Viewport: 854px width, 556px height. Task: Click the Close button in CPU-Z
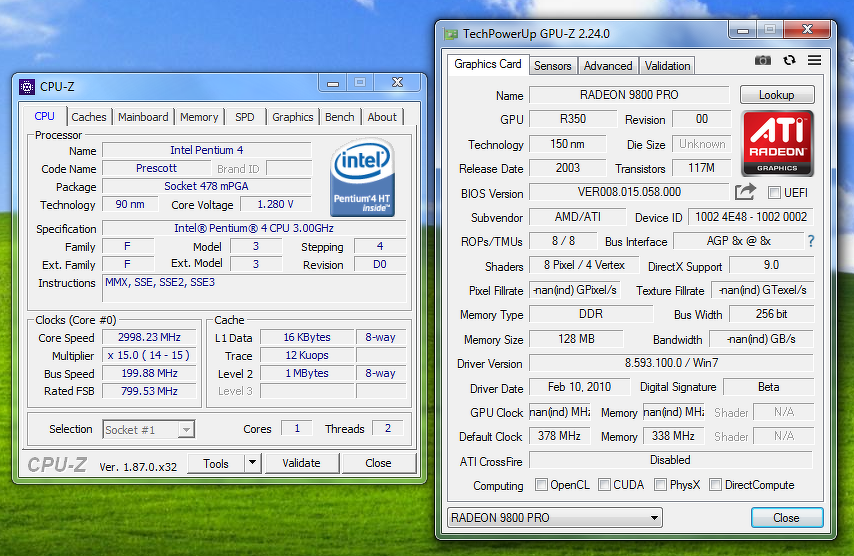click(378, 463)
